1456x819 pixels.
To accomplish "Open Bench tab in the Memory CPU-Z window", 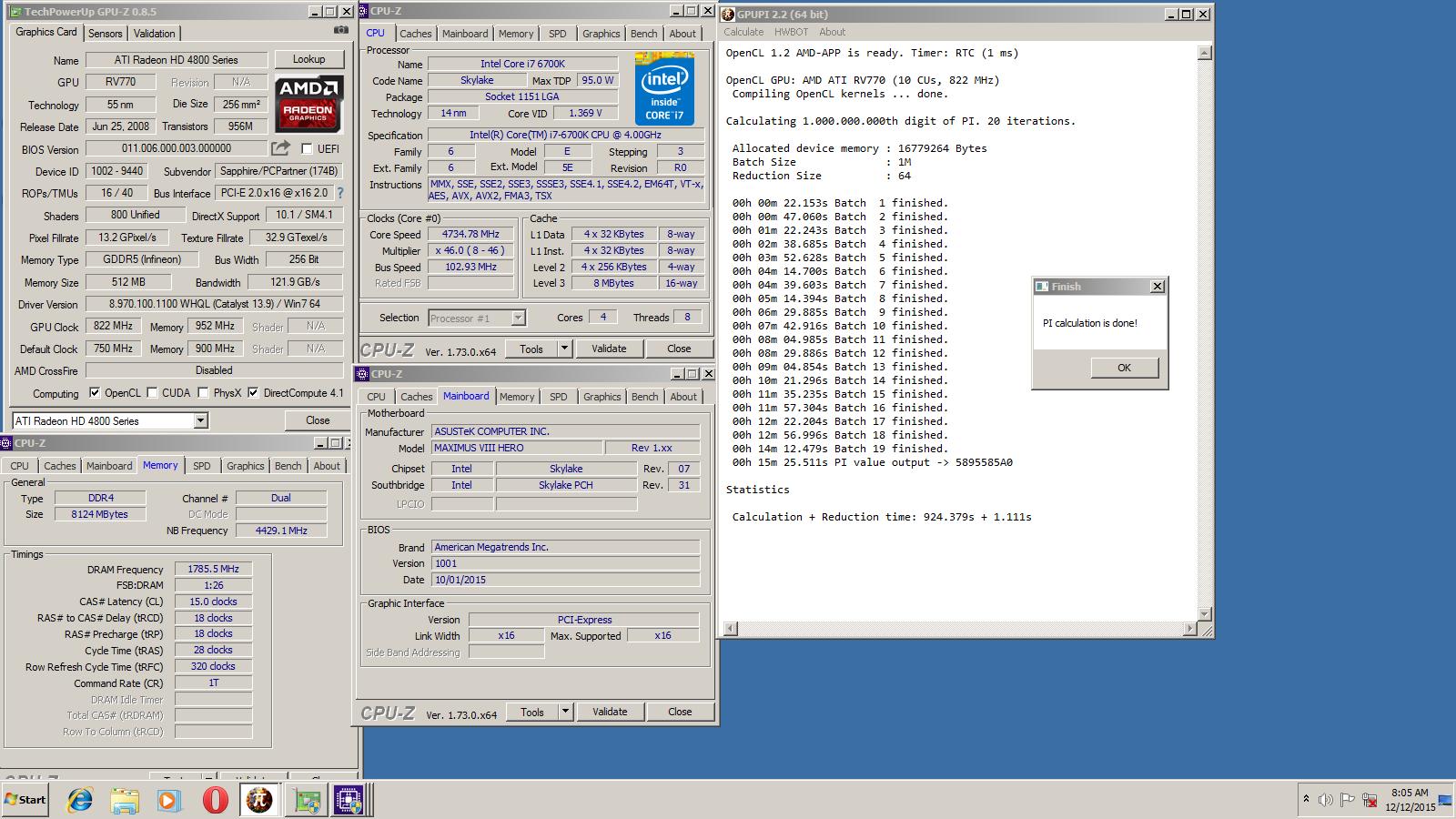I will [288, 466].
